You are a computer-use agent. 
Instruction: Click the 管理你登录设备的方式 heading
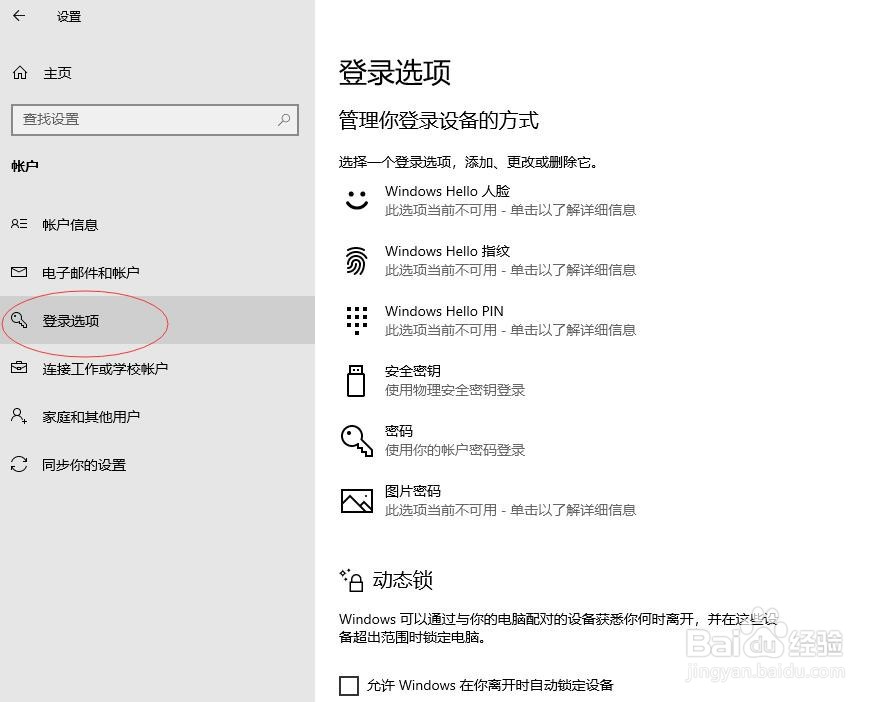pyautogui.click(x=438, y=120)
